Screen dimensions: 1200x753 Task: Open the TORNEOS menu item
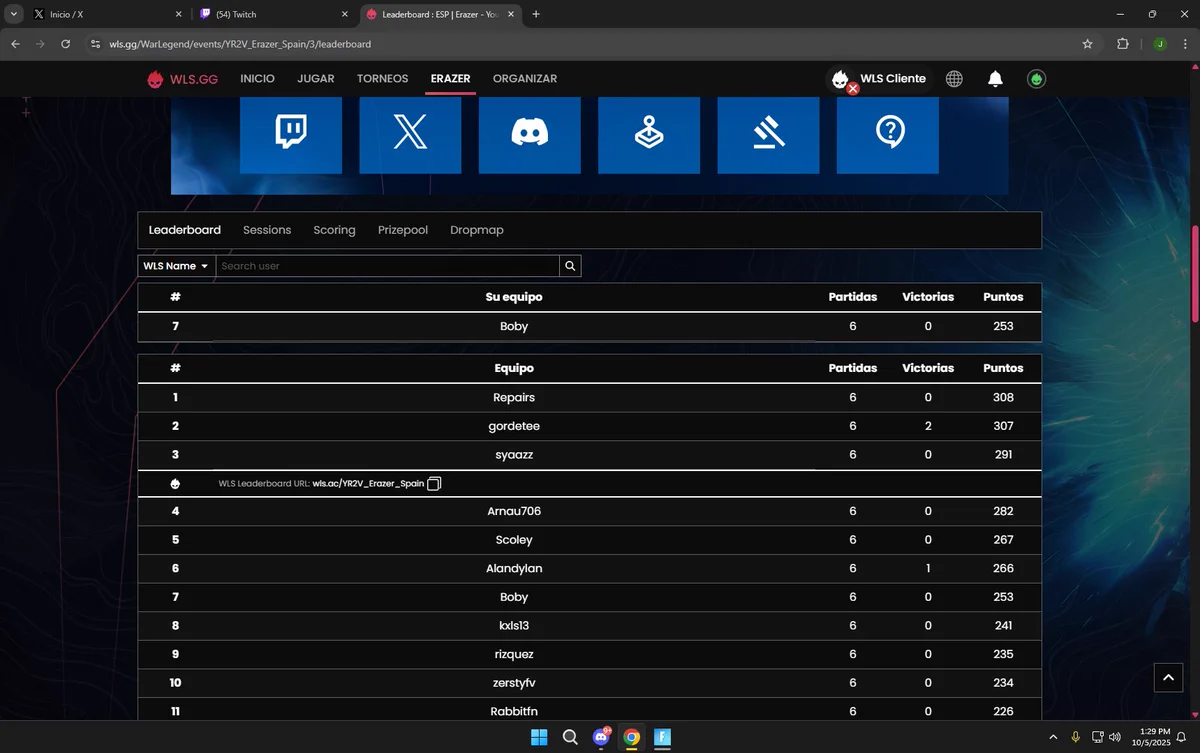[x=382, y=79]
